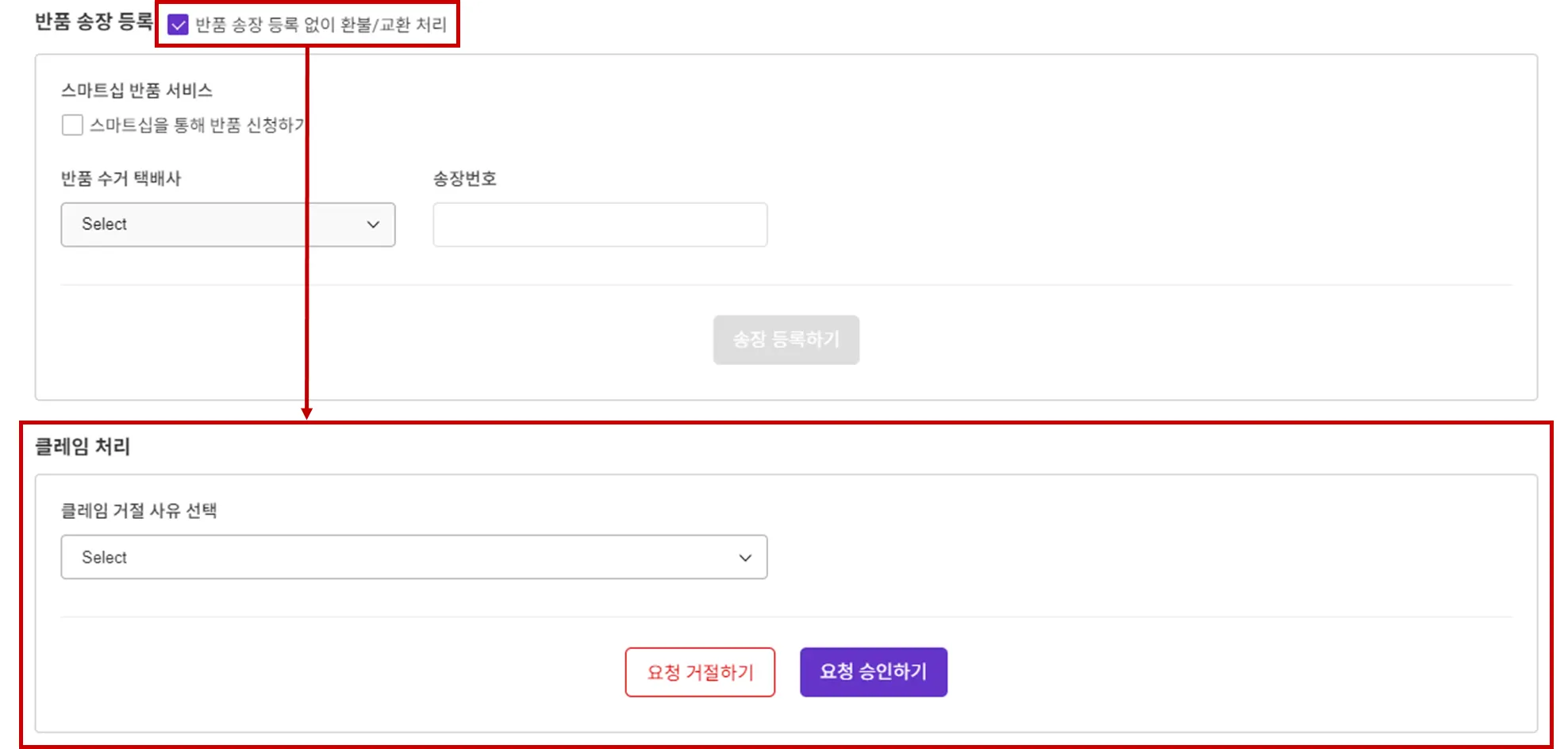
Task: Click Select placeholder text in rejection dropdown
Action: pos(104,557)
